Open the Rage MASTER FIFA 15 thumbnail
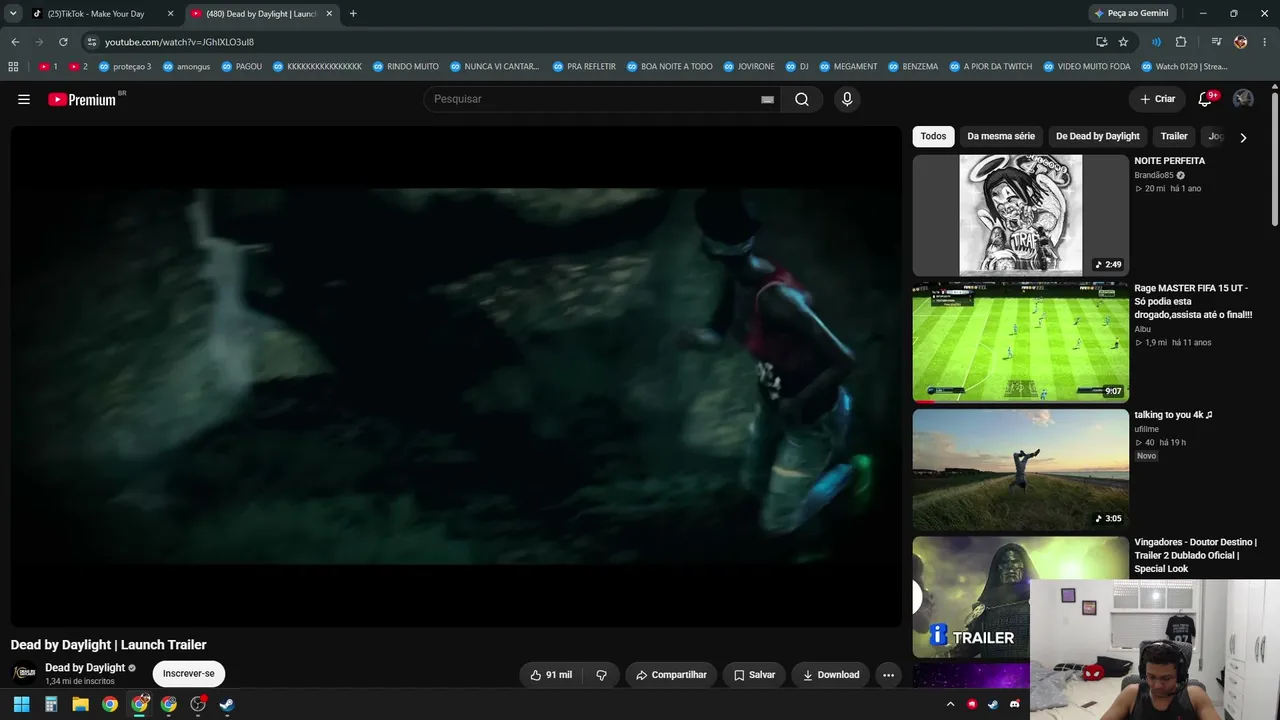 1020,342
